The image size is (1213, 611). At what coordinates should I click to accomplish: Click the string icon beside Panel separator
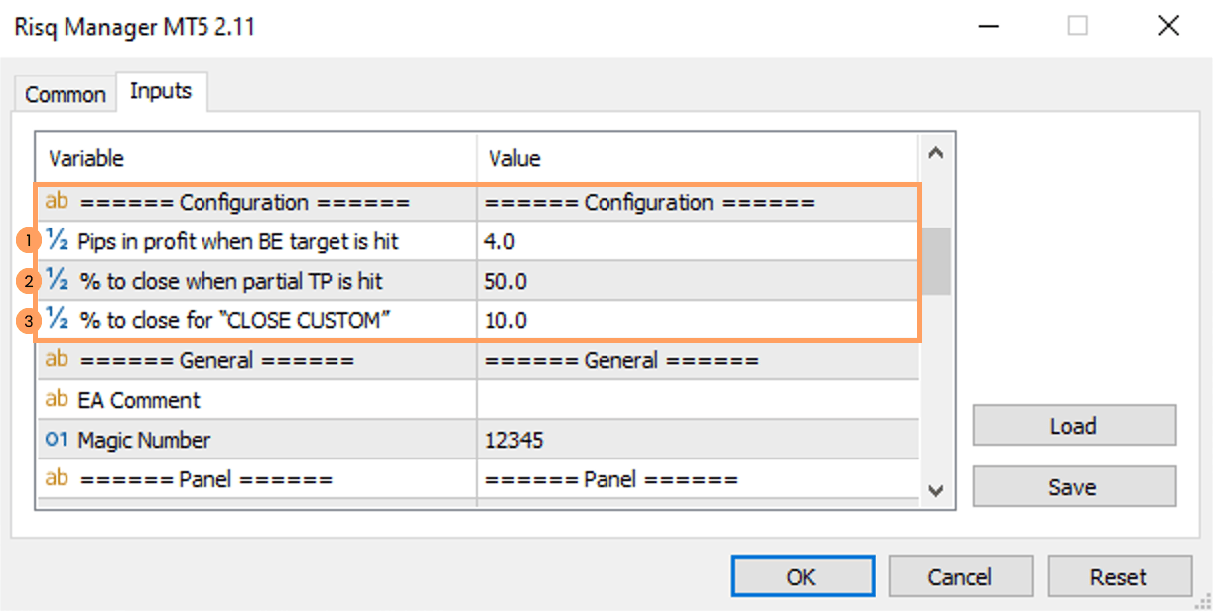click(x=57, y=479)
